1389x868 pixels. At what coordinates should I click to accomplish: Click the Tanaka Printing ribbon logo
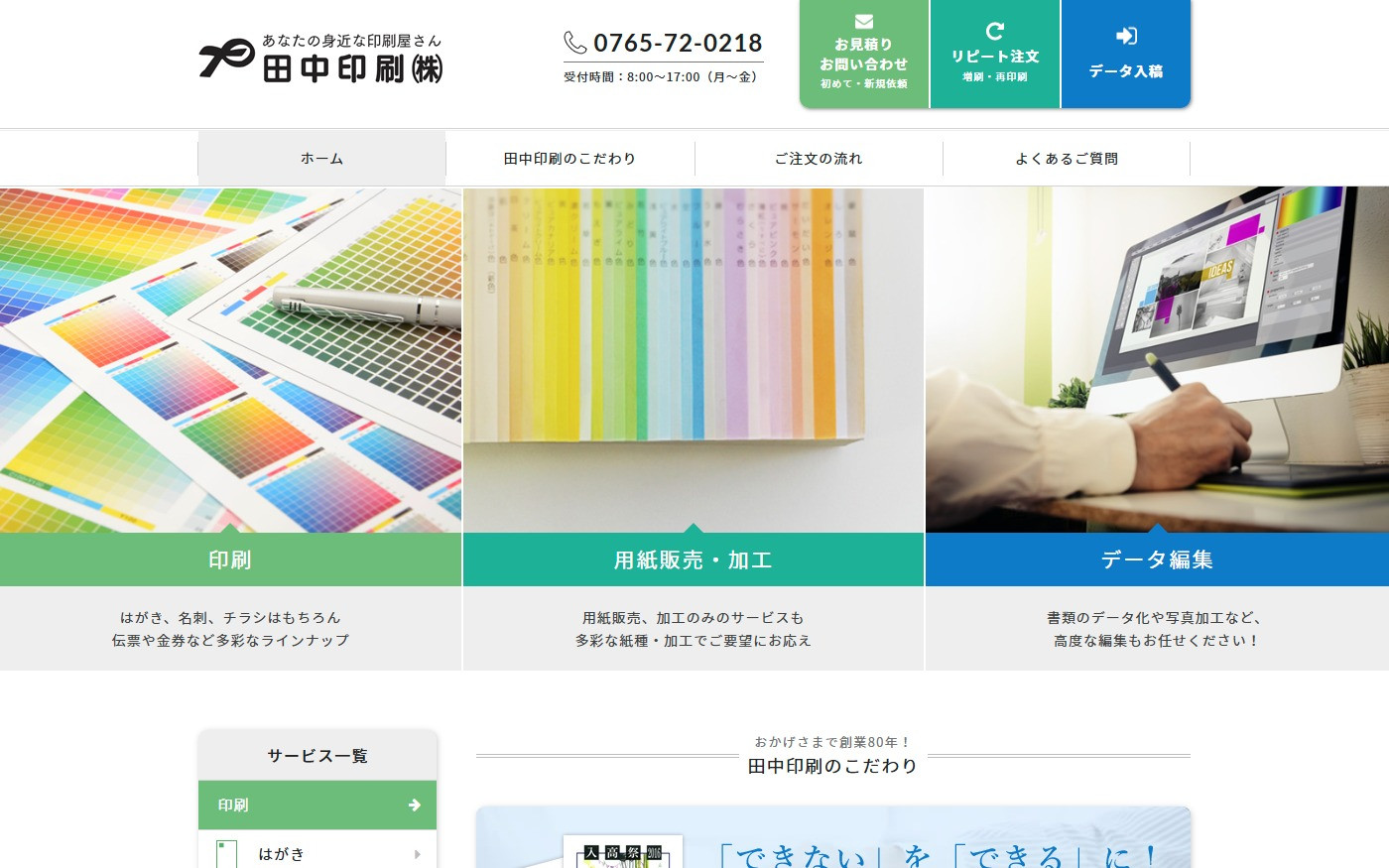point(226,58)
